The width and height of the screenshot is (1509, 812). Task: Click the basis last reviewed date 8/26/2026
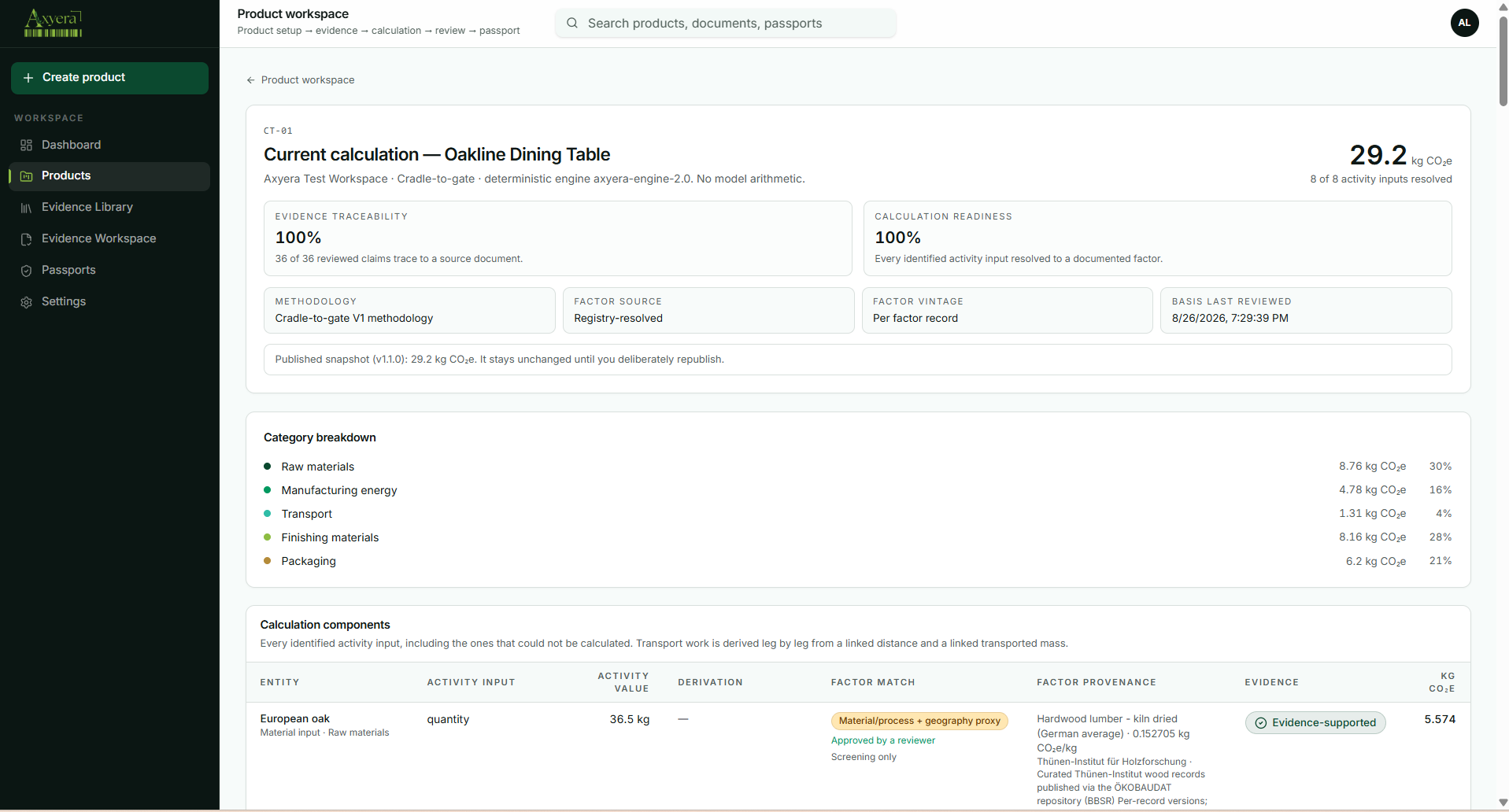pyautogui.click(x=1230, y=319)
